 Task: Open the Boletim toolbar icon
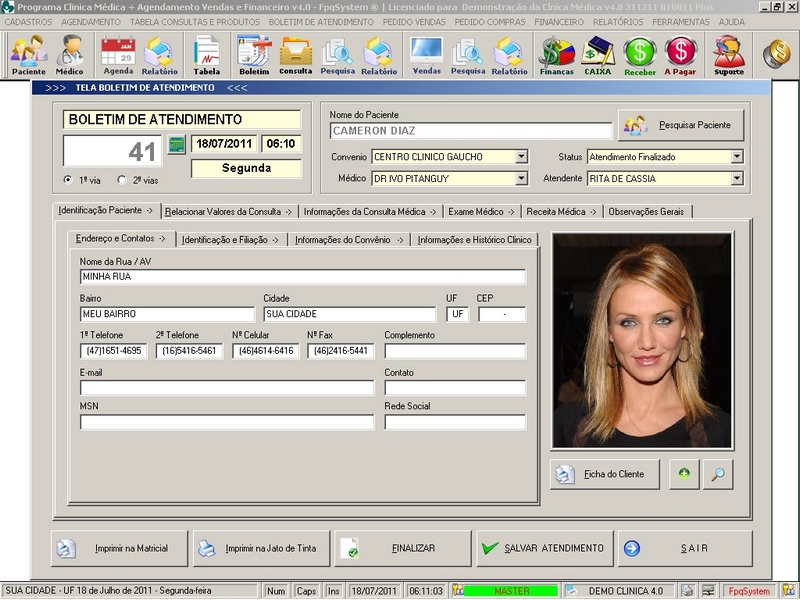coord(254,54)
